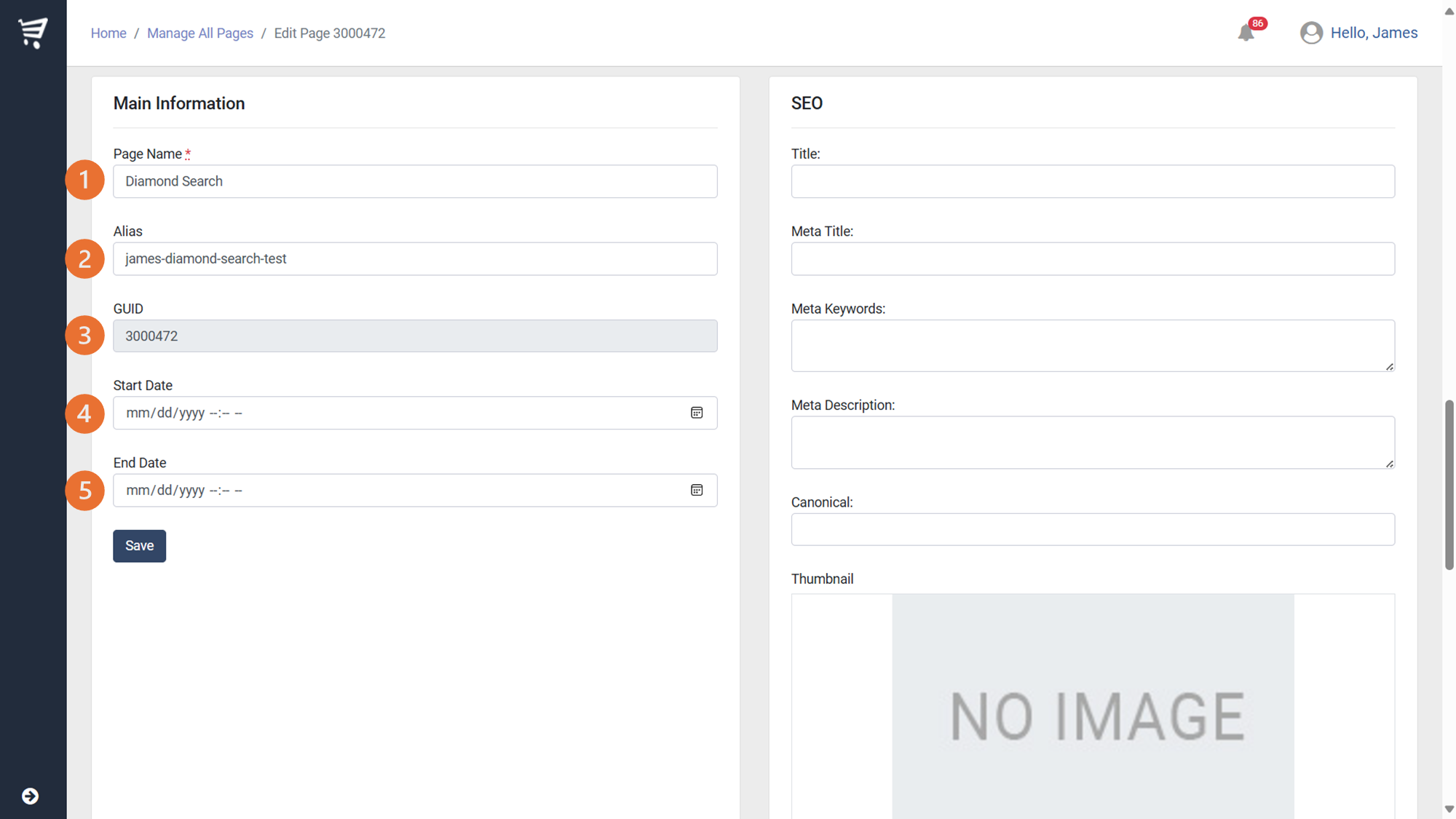Click the NO IMAGE thumbnail placeholder

pos(1093,706)
